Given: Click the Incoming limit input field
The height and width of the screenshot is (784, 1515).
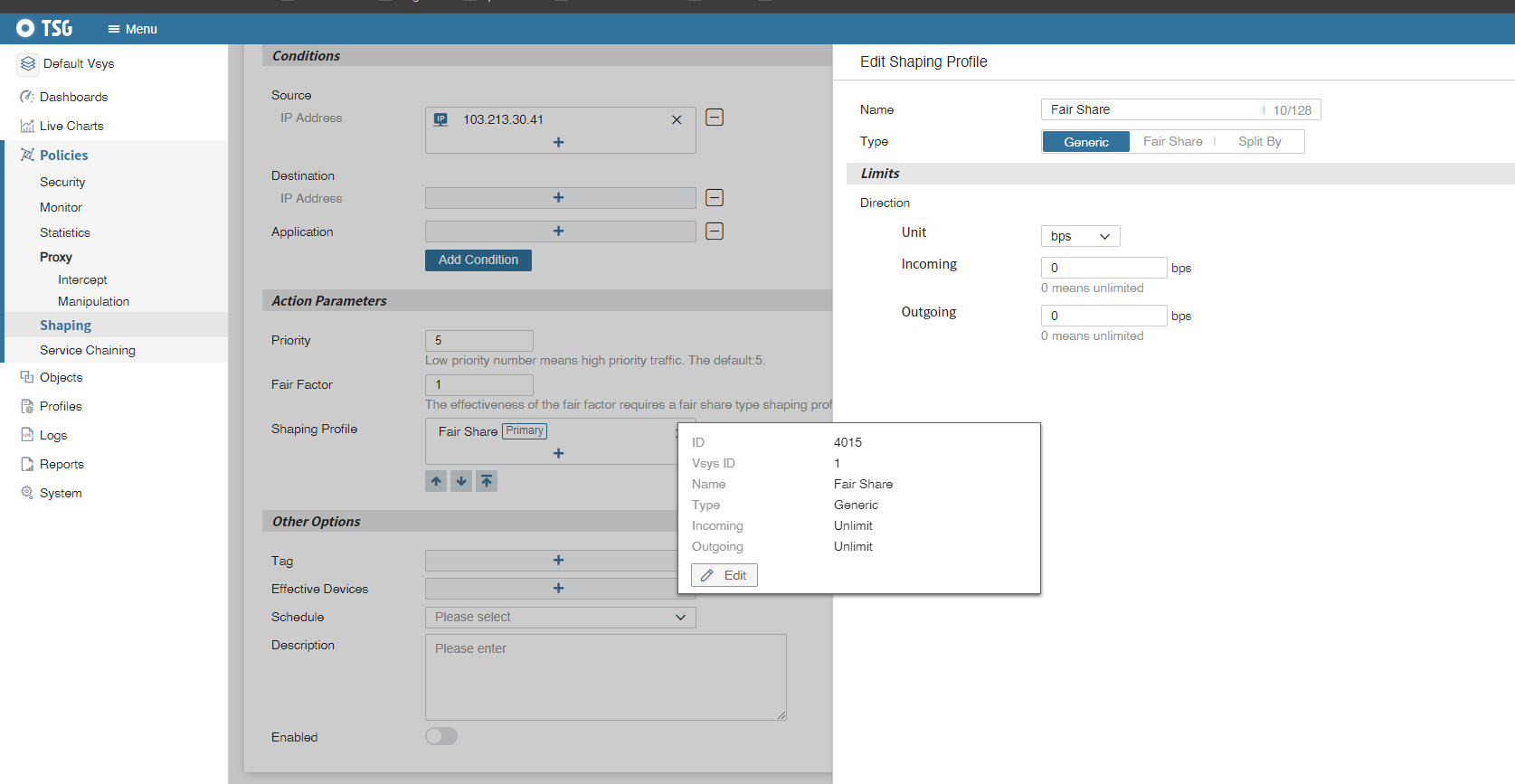Looking at the screenshot, I should (1103, 268).
